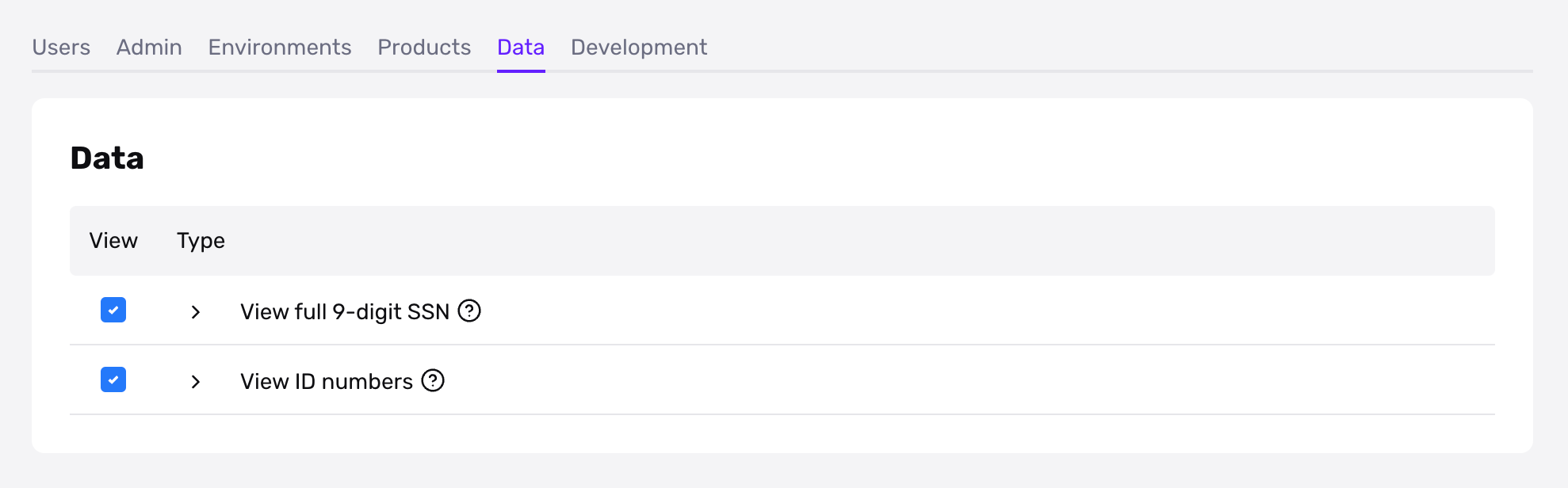Click the bold Data section heading
1568x488 pixels.
tap(107, 158)
